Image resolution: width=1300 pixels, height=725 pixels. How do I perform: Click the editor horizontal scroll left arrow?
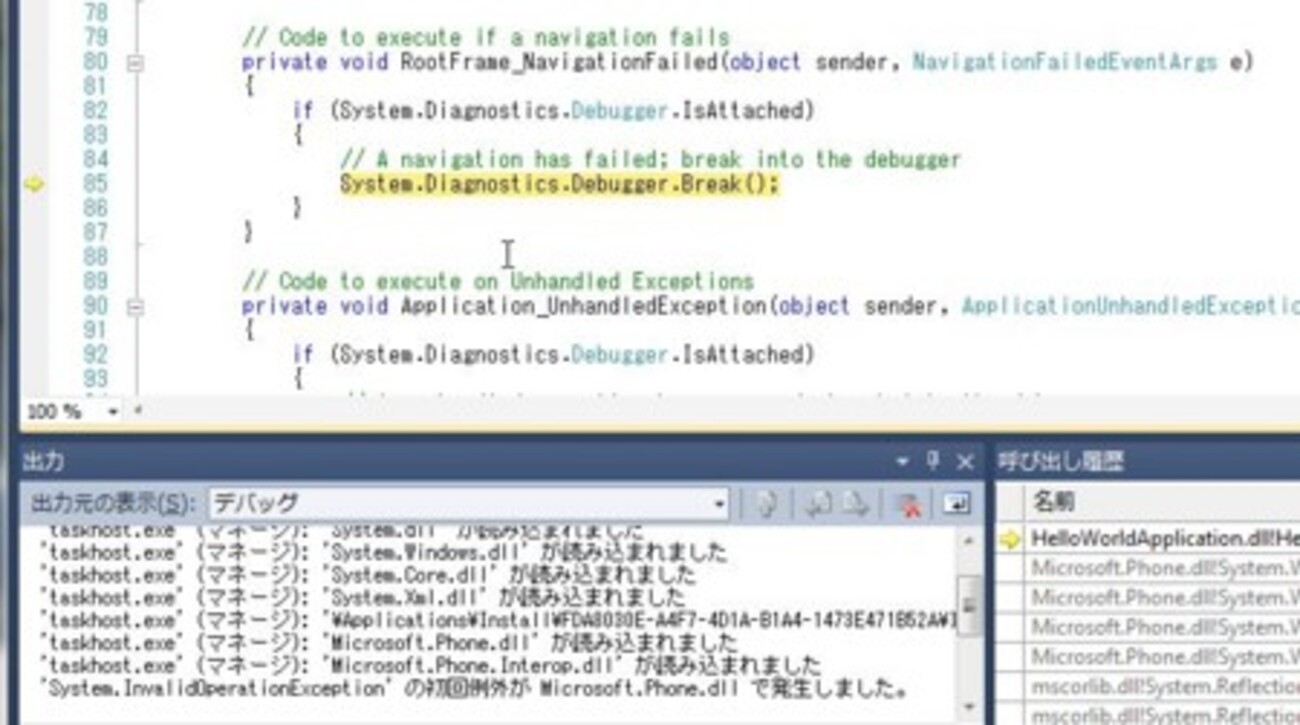click(x=137, y=411)
